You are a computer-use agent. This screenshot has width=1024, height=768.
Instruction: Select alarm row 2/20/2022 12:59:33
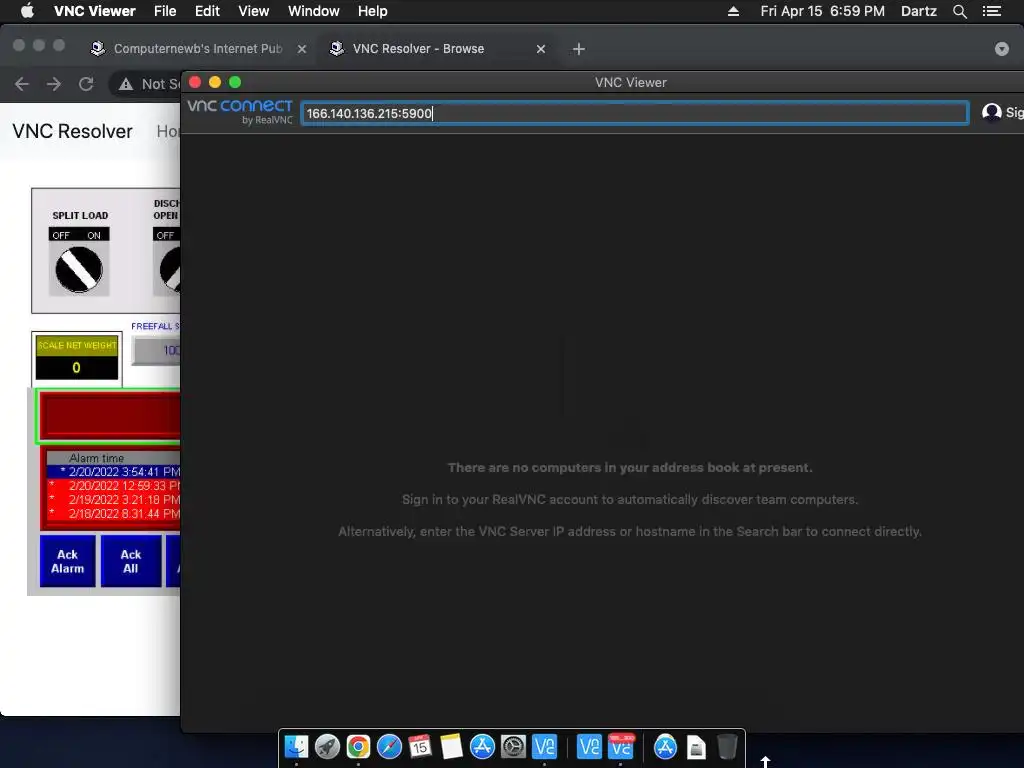pyautogui.click(x=114, y=486)
